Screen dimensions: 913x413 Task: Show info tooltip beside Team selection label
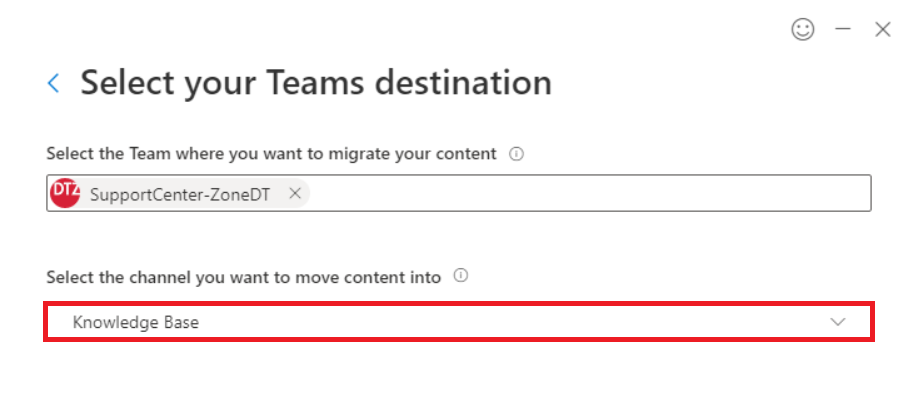[516, 154]
